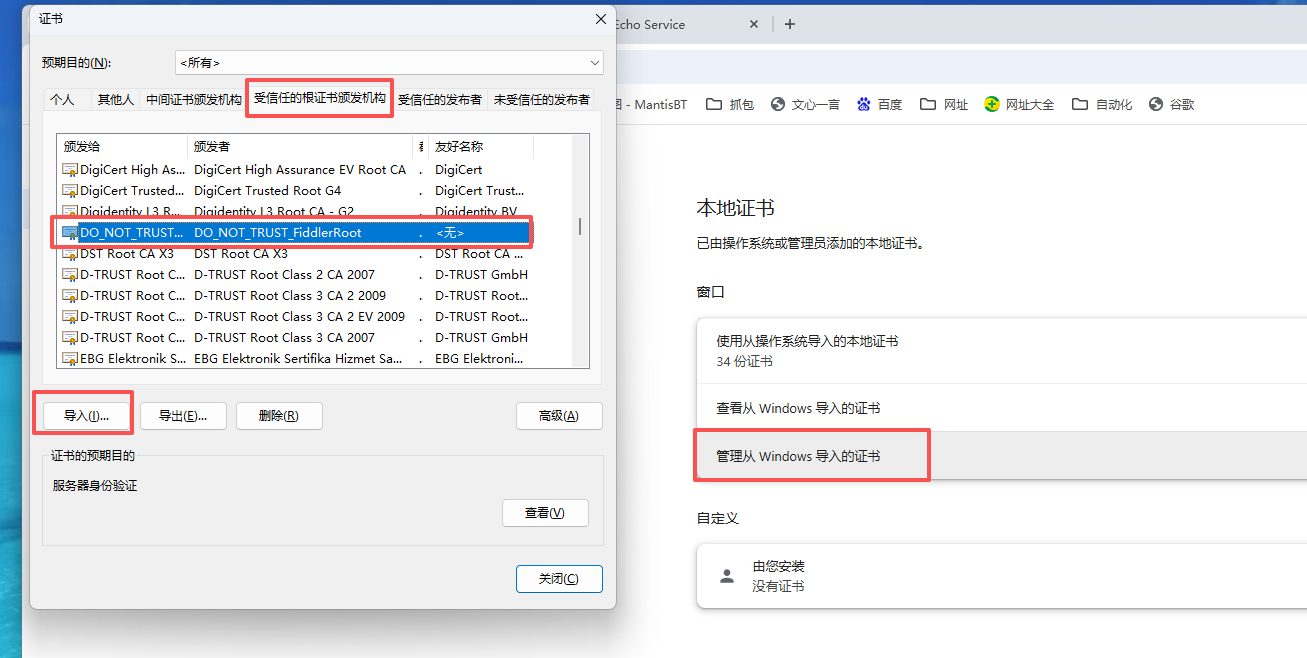
Task: Open the 由您安装 certificates entry
Action: click(1002, 576)
